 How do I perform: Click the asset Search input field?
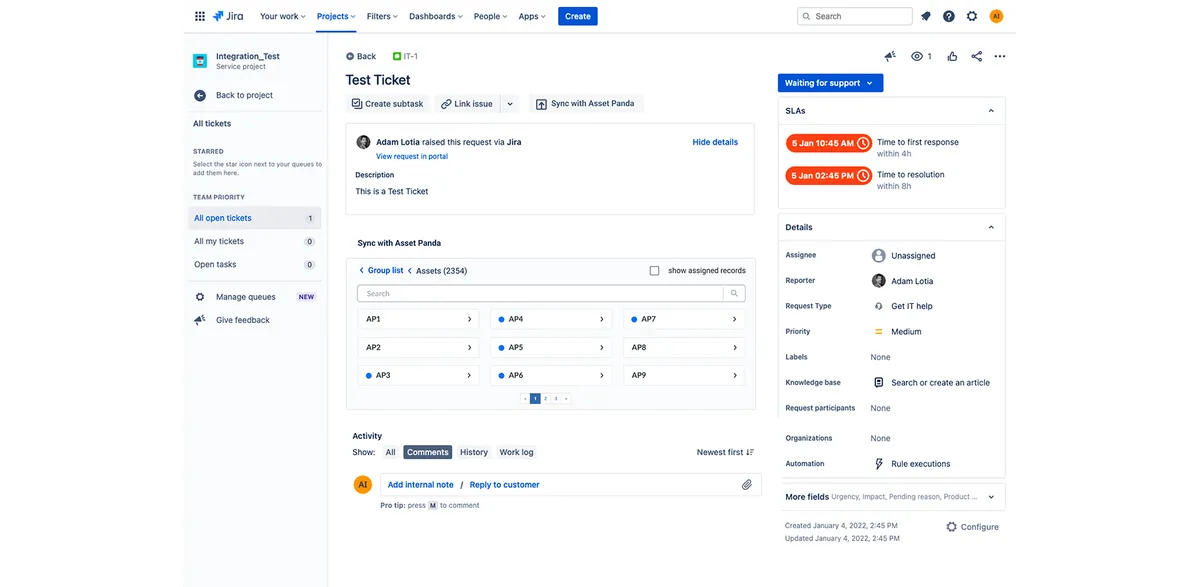click(x=541, y=294)
